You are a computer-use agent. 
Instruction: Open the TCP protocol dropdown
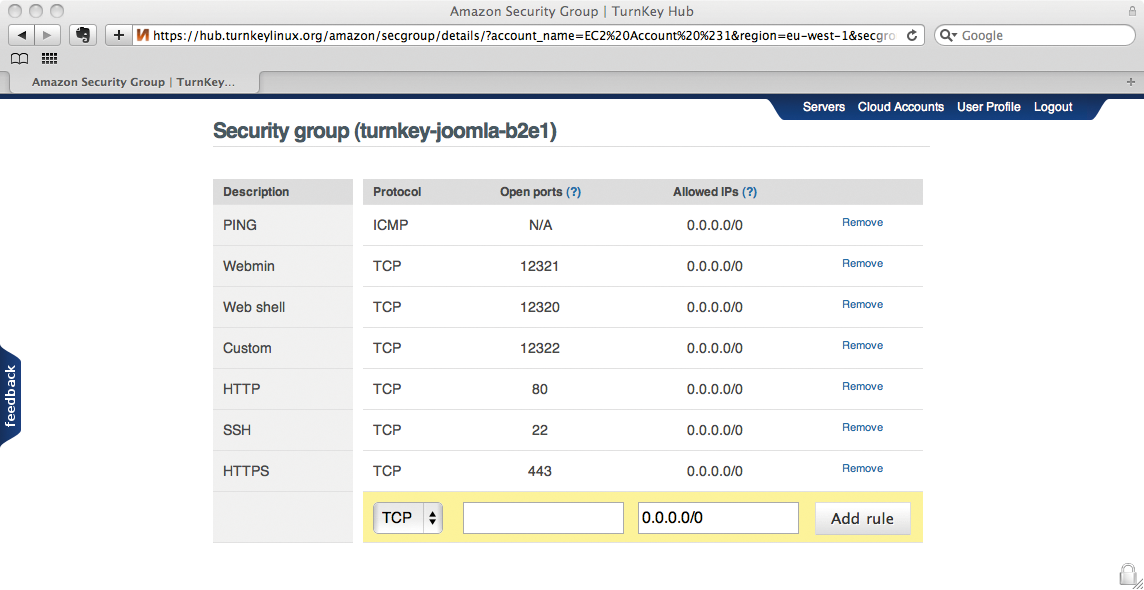(x=407, y=518)
